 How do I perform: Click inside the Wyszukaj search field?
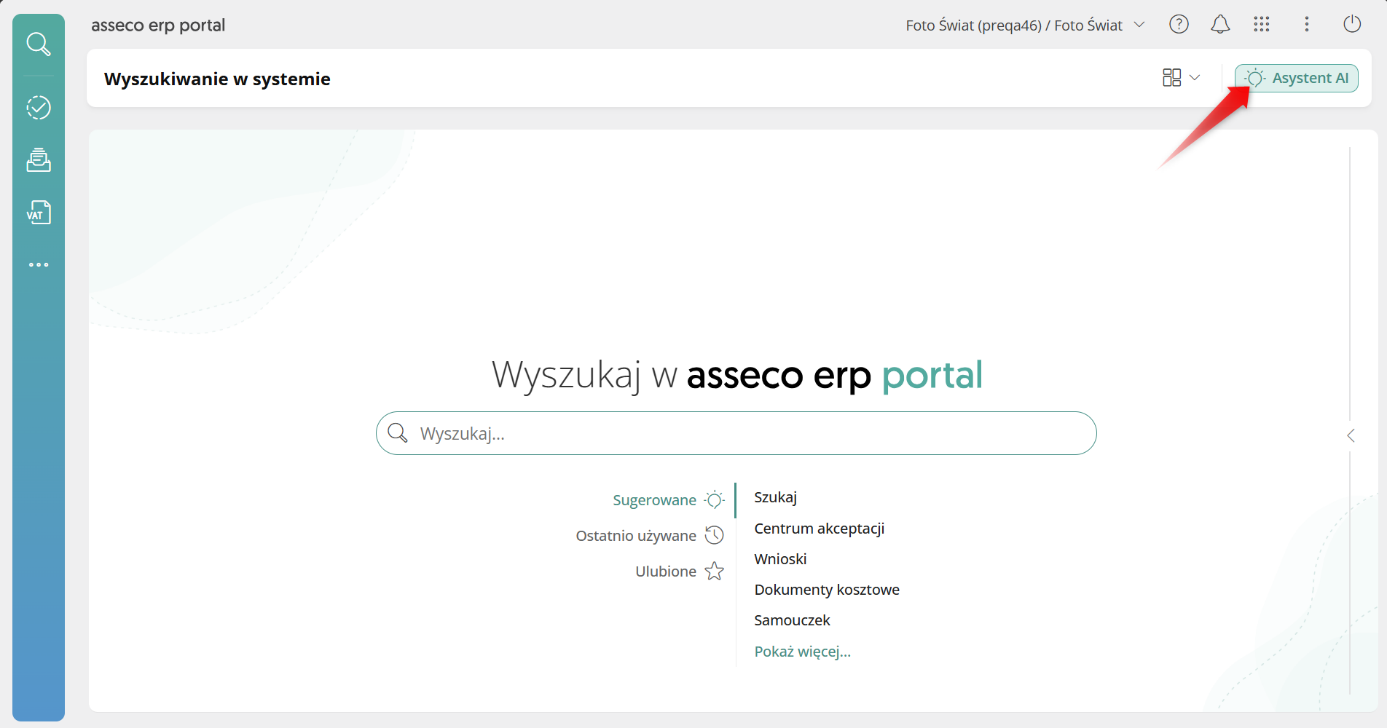[736, 433]
